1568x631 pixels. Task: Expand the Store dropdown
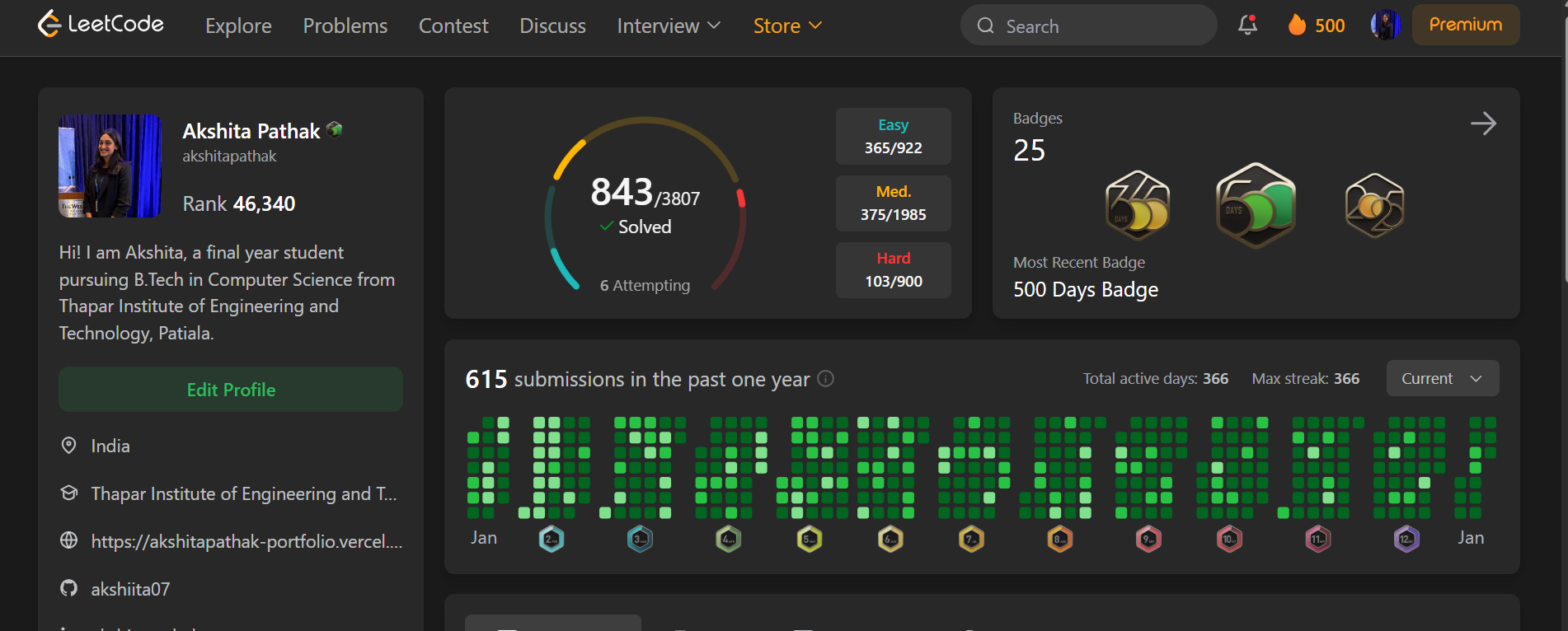[x=787, y=26]
